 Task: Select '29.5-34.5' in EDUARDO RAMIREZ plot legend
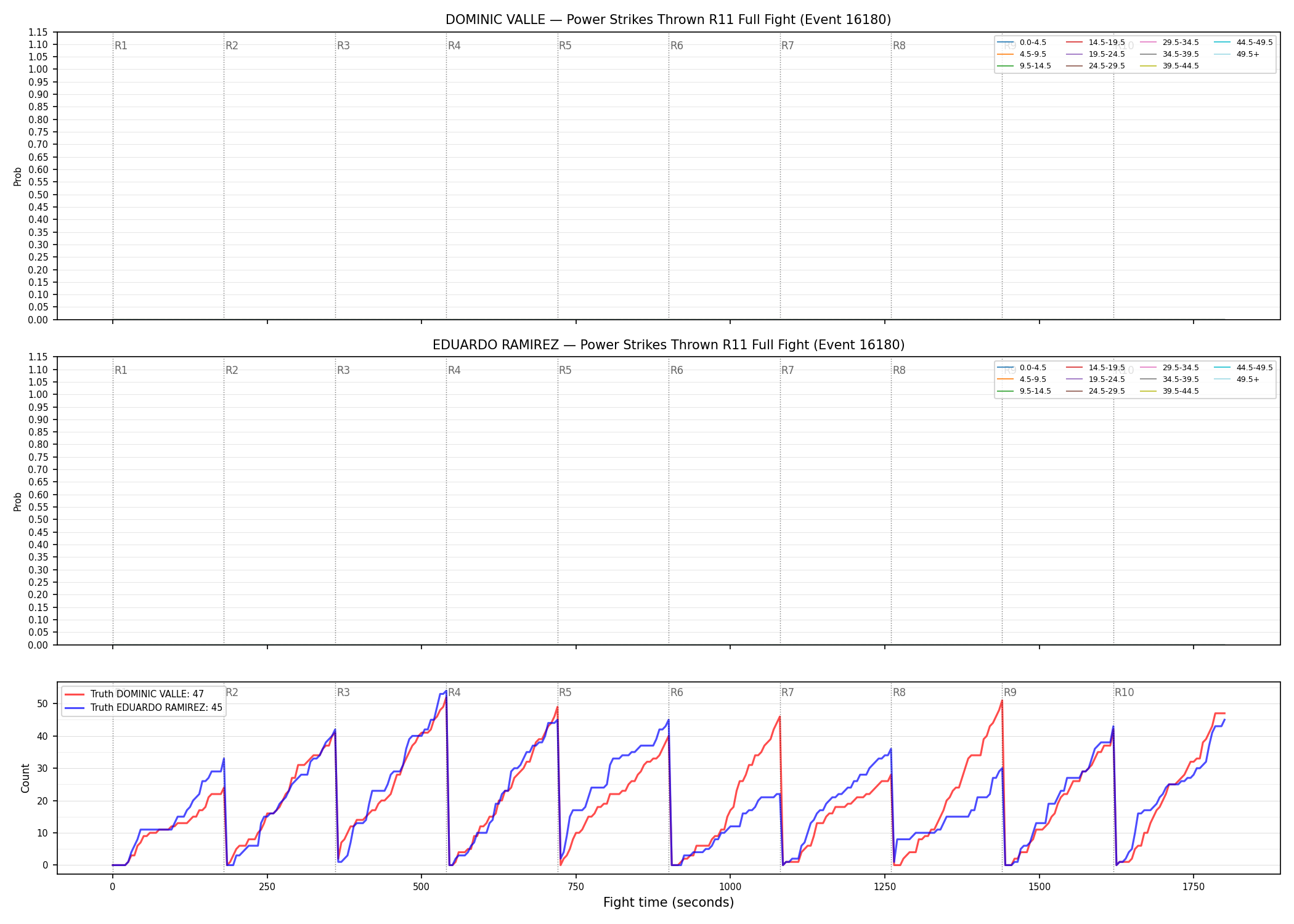coord(1181,368)
